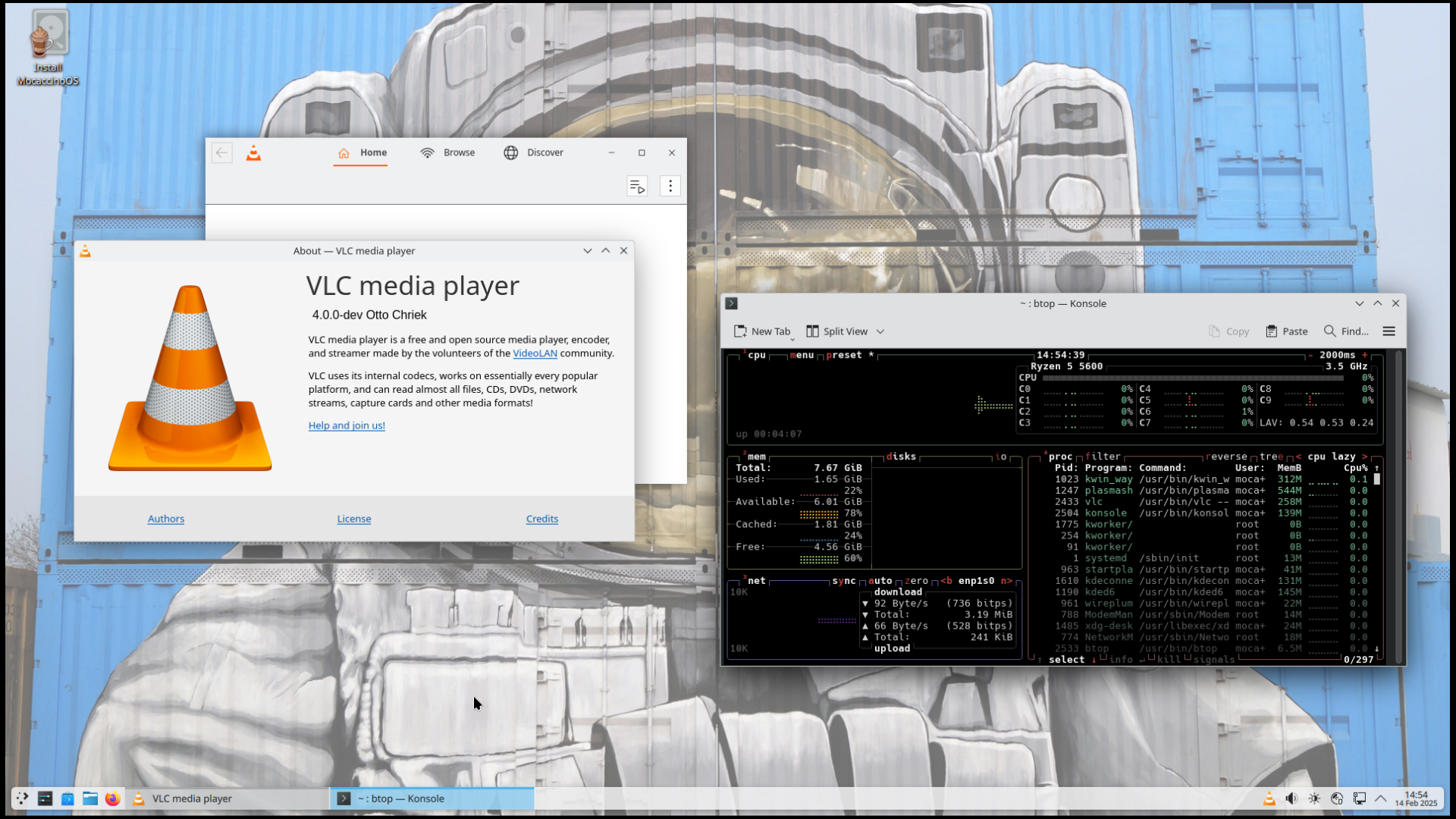Image resolution: width=1456 pixels, height=819 pixels.
Task: Click the About dialog title bar VLC icon
Action: pyautogui.click(x=85, y=251)
